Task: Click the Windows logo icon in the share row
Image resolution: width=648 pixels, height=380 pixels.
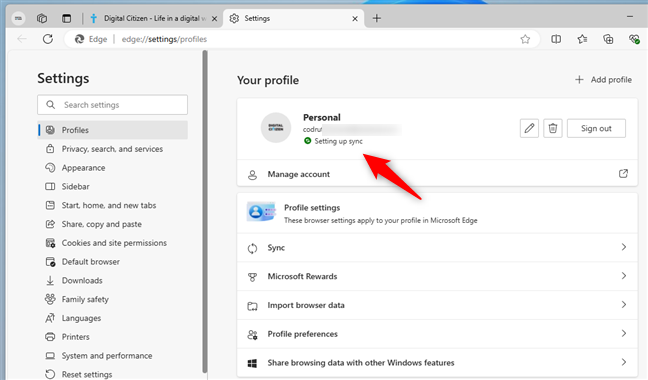Action: pyautogui.click(x=252, y=363)
